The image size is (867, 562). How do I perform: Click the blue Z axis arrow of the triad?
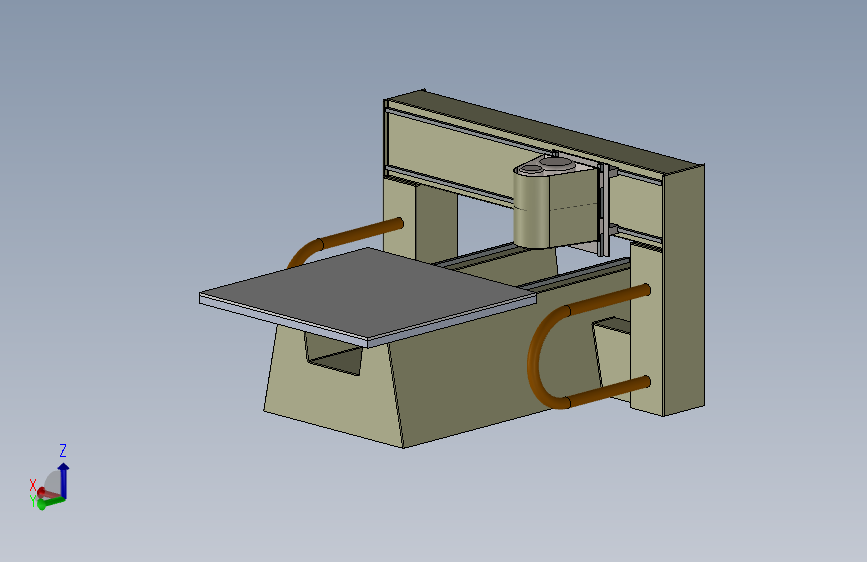point(64,480)
